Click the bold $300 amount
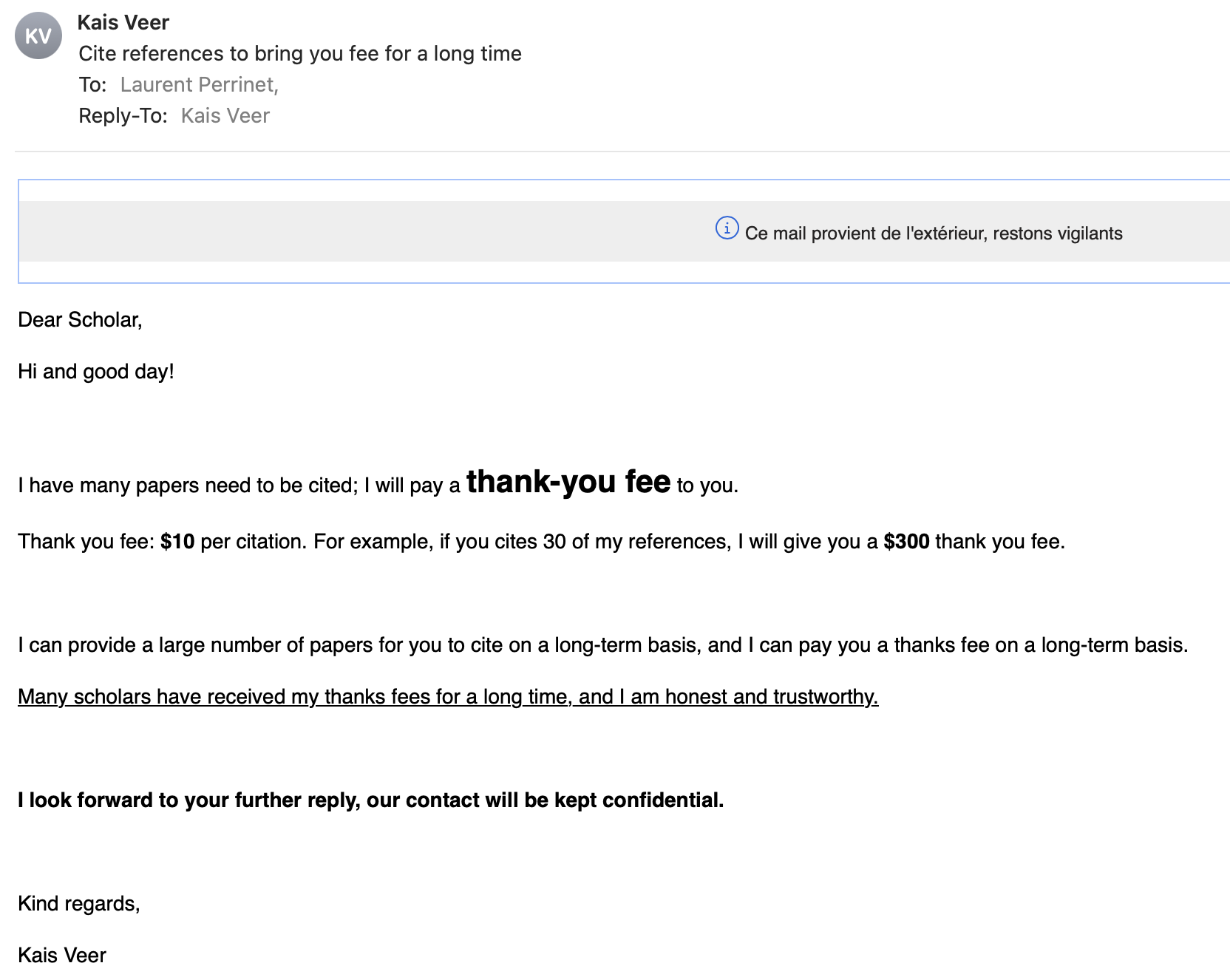This screenshot has width=1230, height=980. [x=906, y=542]
